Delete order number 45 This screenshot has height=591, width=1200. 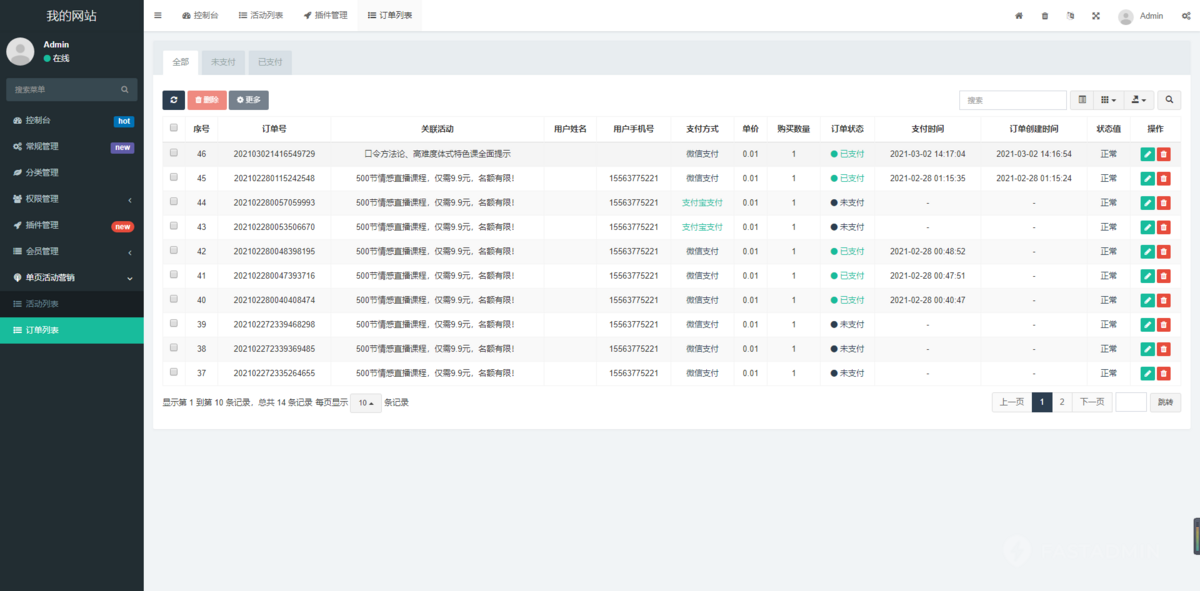click(x=1164, y=178)
